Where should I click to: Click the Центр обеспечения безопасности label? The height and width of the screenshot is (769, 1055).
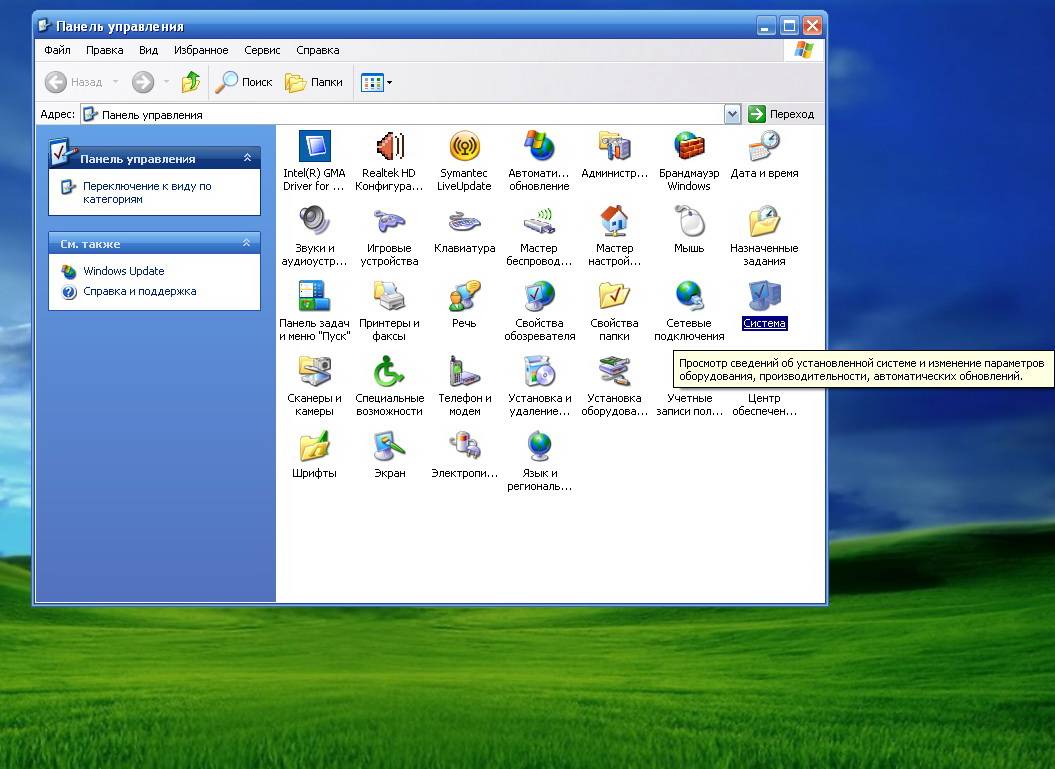[x=764, y=404]
